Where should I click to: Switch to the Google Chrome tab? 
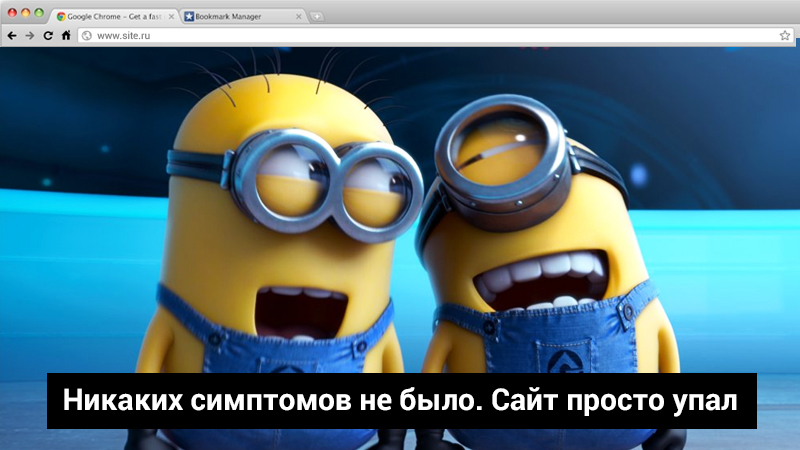(114, 16)
